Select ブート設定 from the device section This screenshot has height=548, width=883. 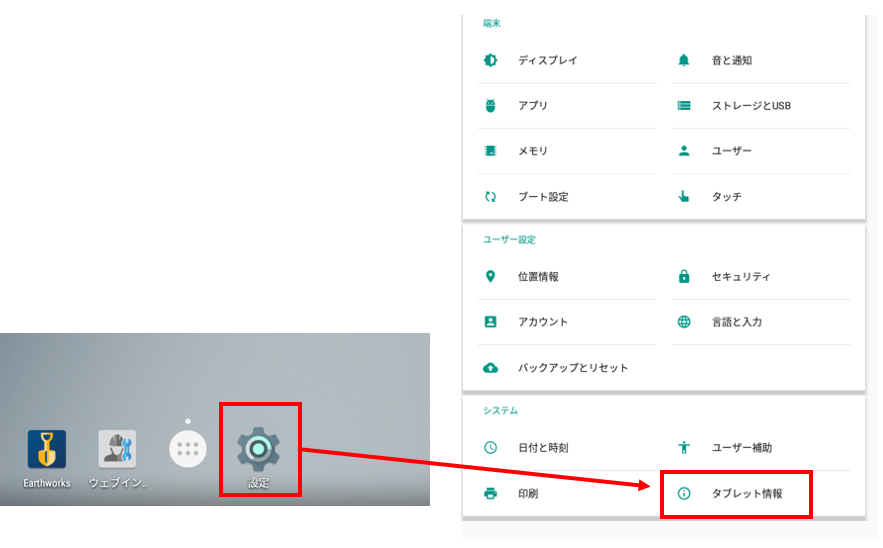pyautogui.click(x=542, y=197)
